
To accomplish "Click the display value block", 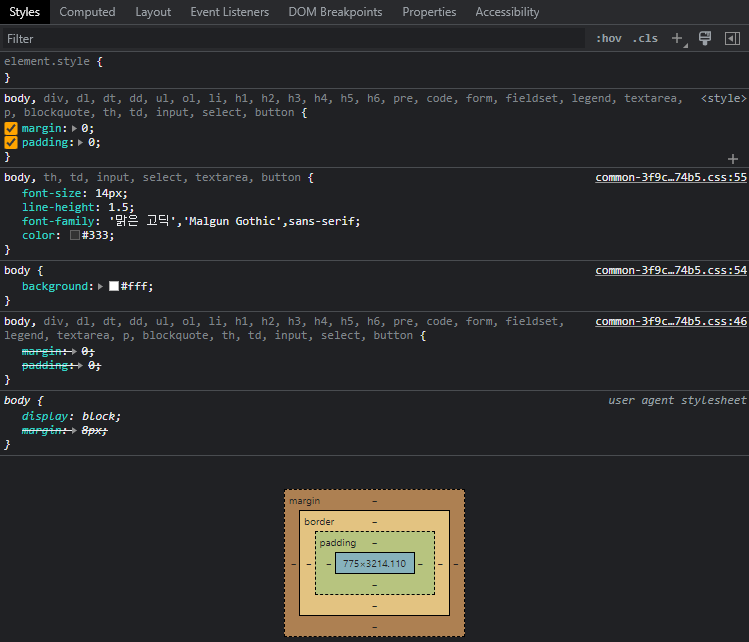I will pos(99,417).
